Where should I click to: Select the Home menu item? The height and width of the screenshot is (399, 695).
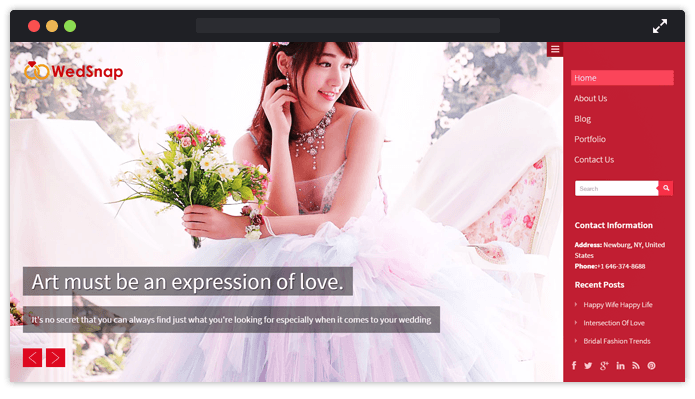(622, 78)
